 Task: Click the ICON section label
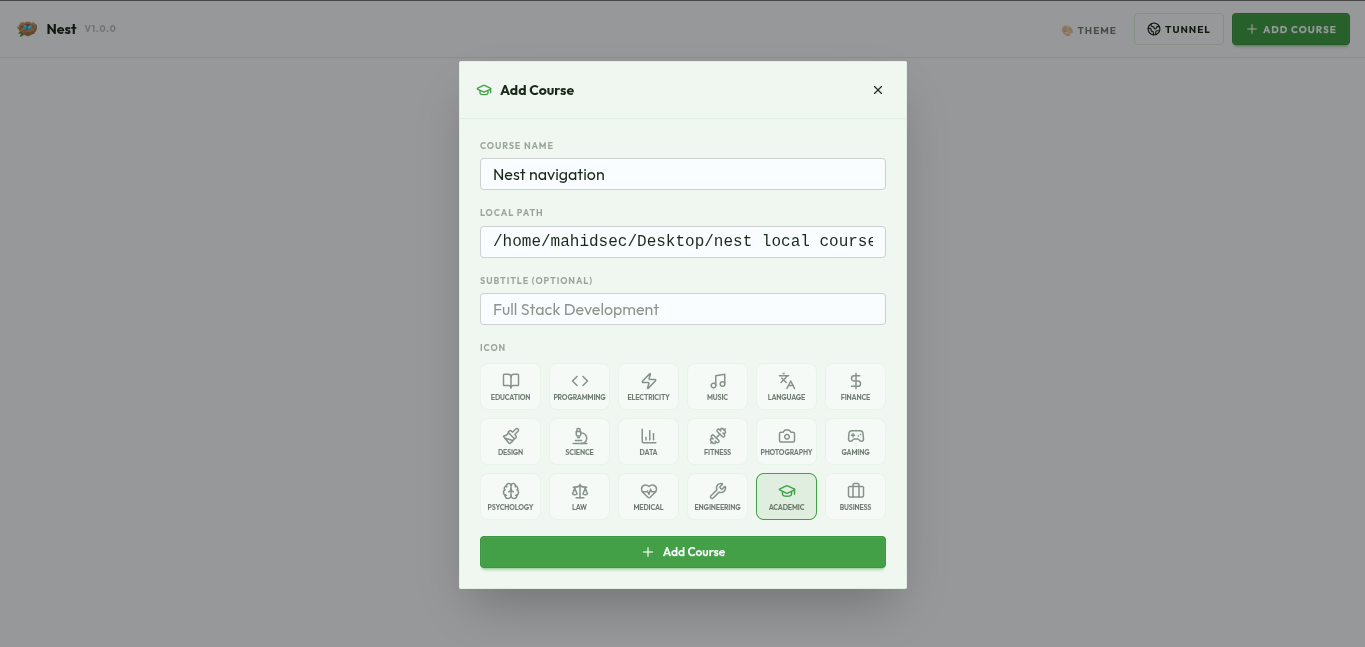pos(493,348)
